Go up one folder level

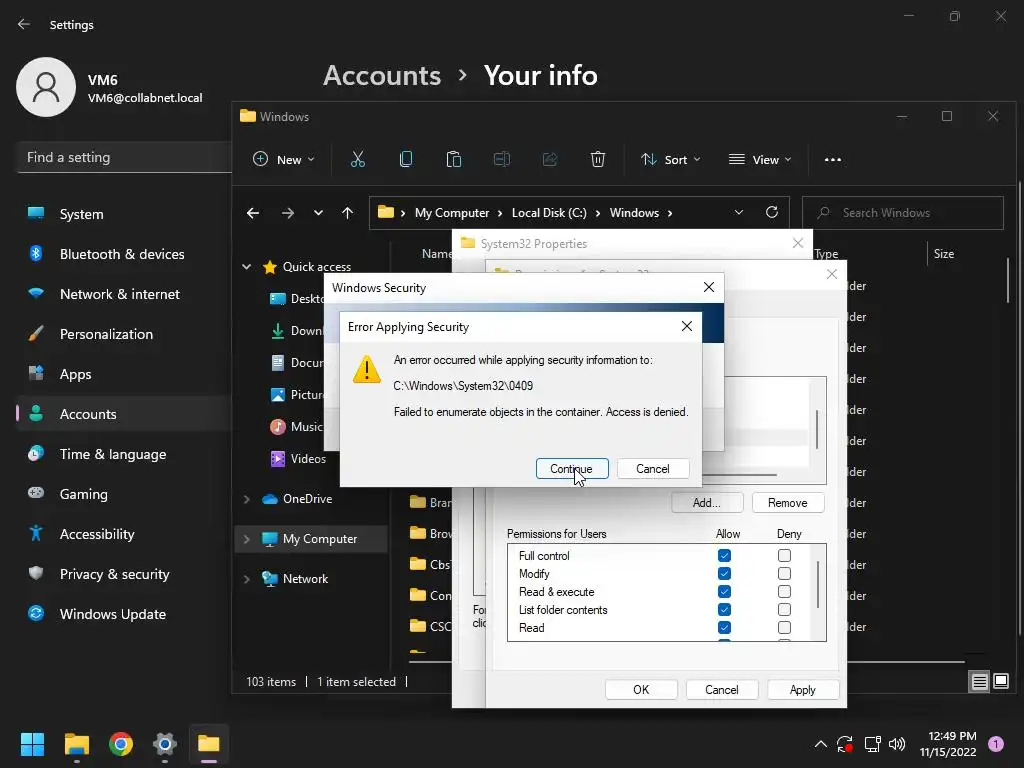click(347, 213)
